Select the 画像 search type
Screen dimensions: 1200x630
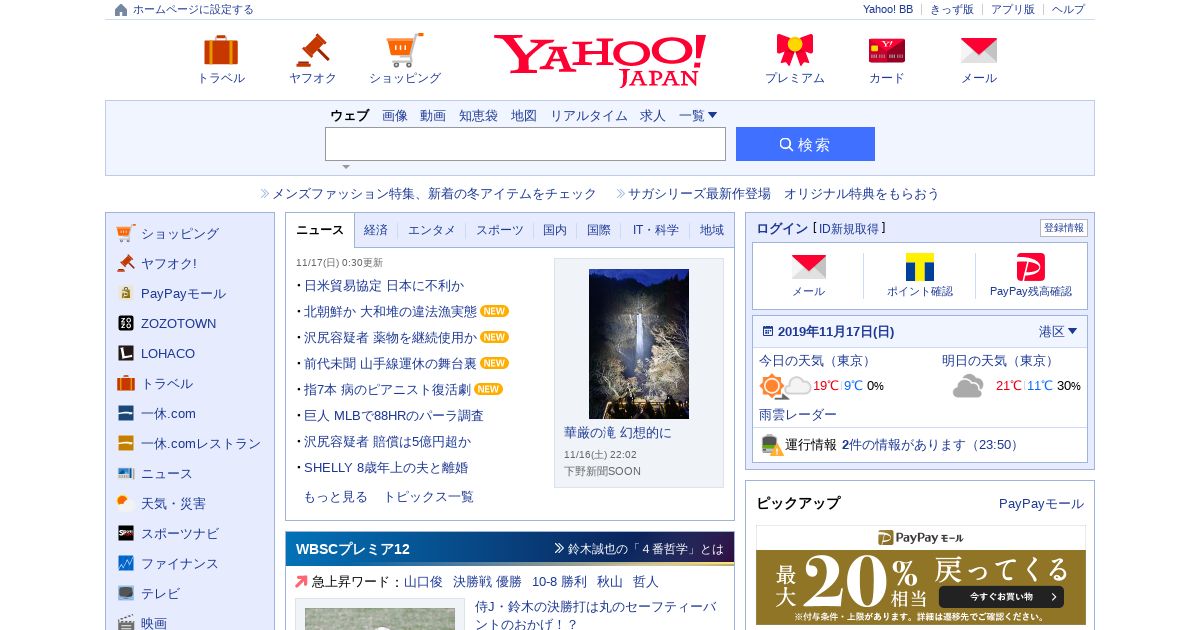395,116
